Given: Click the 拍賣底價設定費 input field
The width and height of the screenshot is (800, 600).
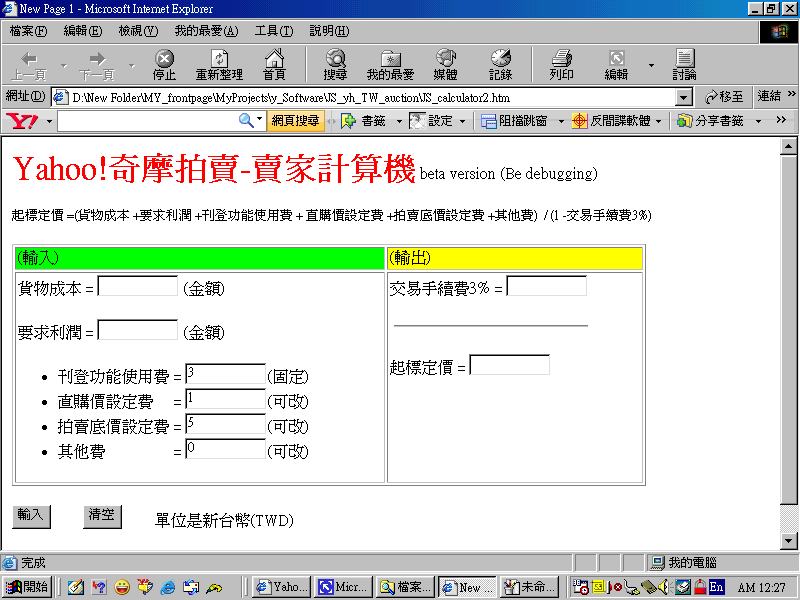Looking at the screenshot, I should pos(226,423).
